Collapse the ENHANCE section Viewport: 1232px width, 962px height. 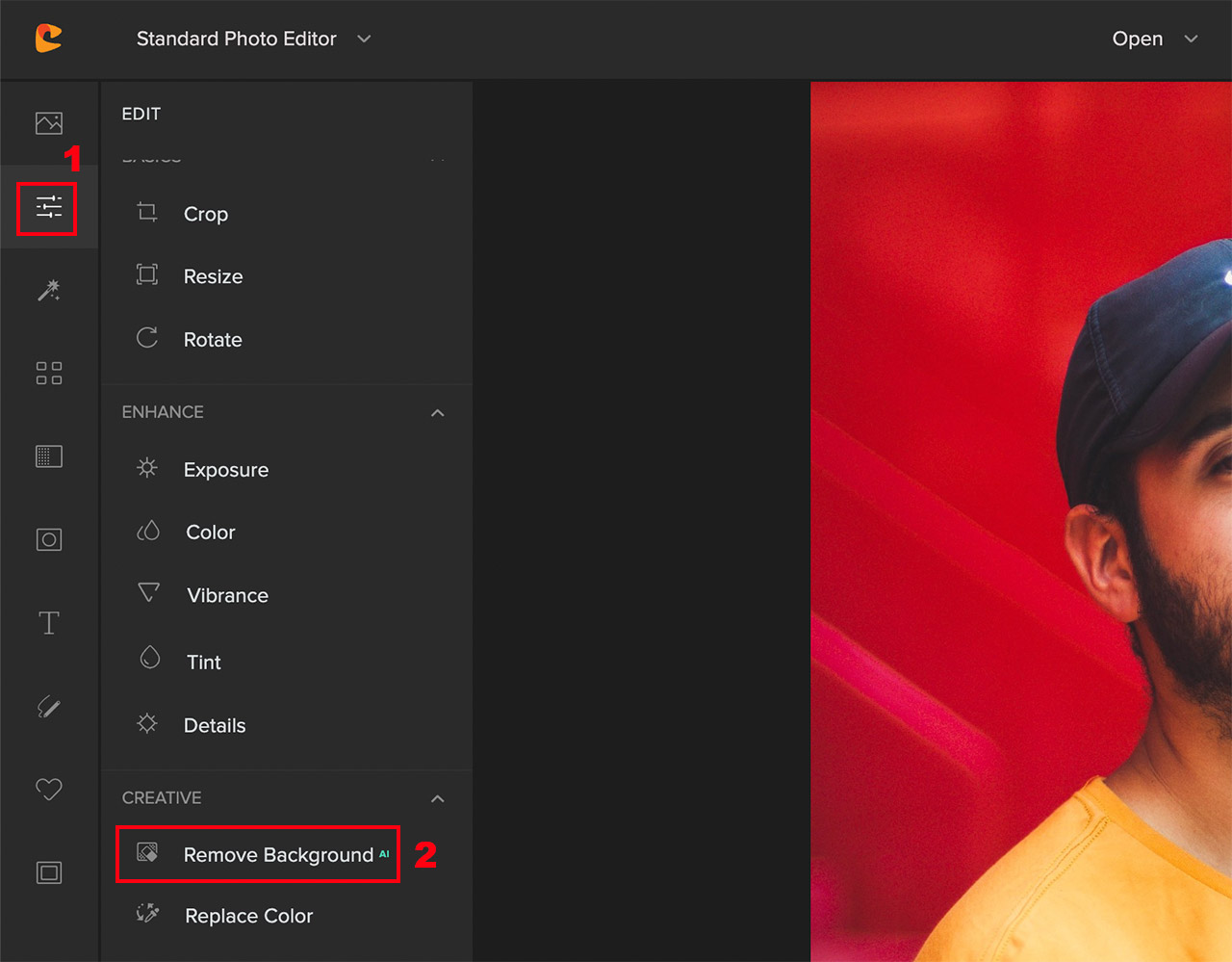[x=438, y=412]
